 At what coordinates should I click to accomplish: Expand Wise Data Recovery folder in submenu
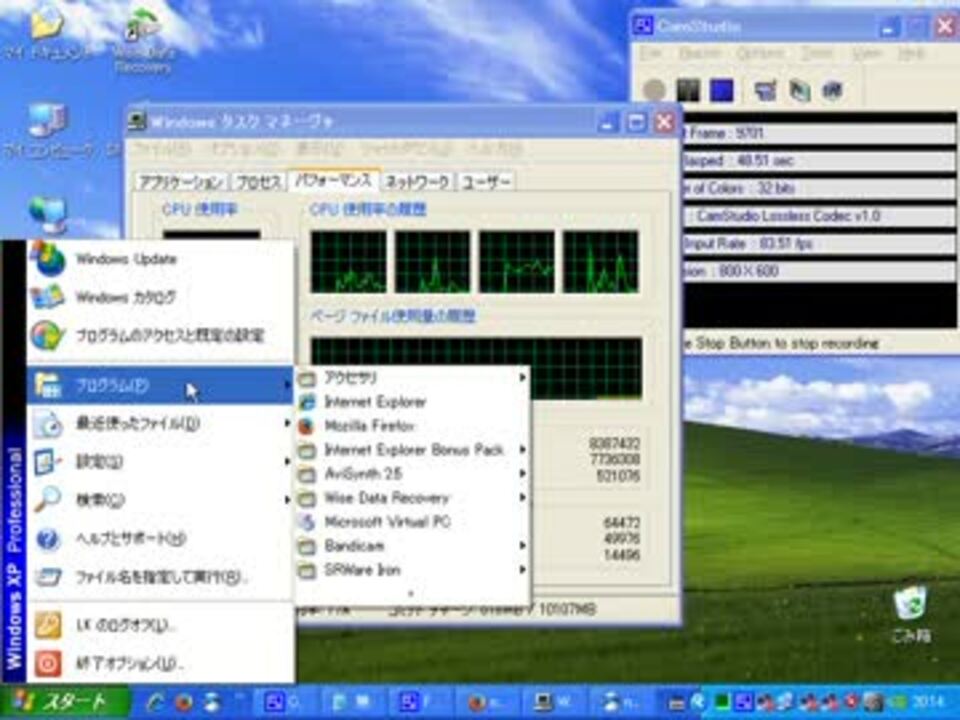(x=412, y=498)
